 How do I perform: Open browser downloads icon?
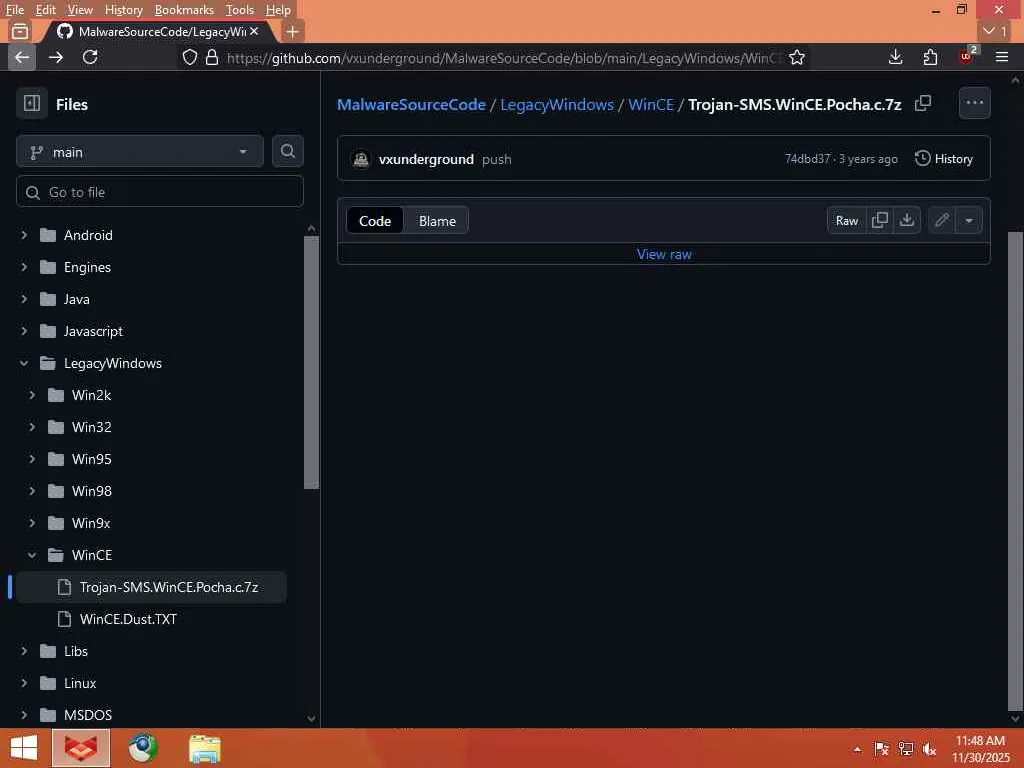(895, 57)
